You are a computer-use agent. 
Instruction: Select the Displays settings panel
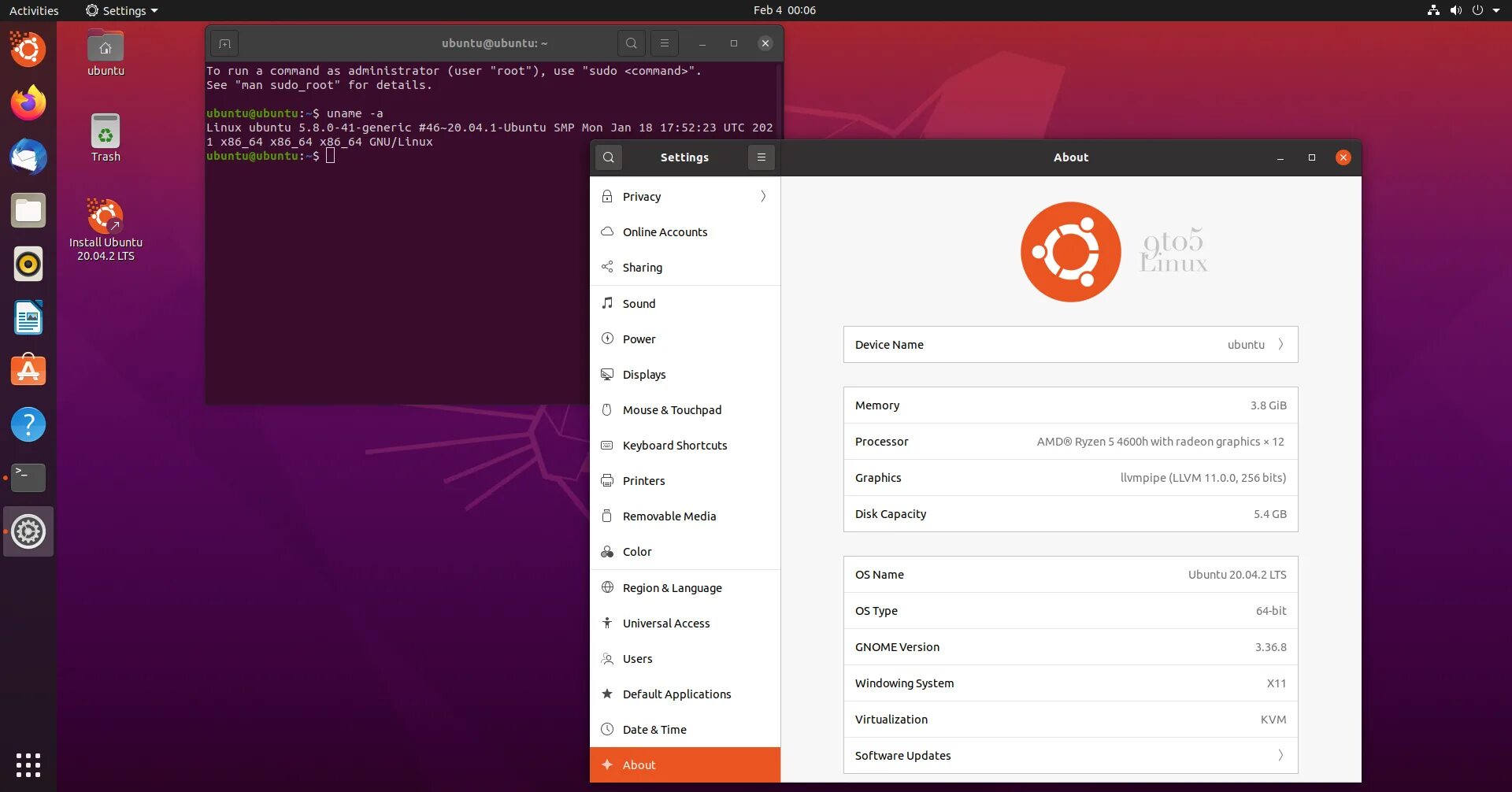[685, 375]
